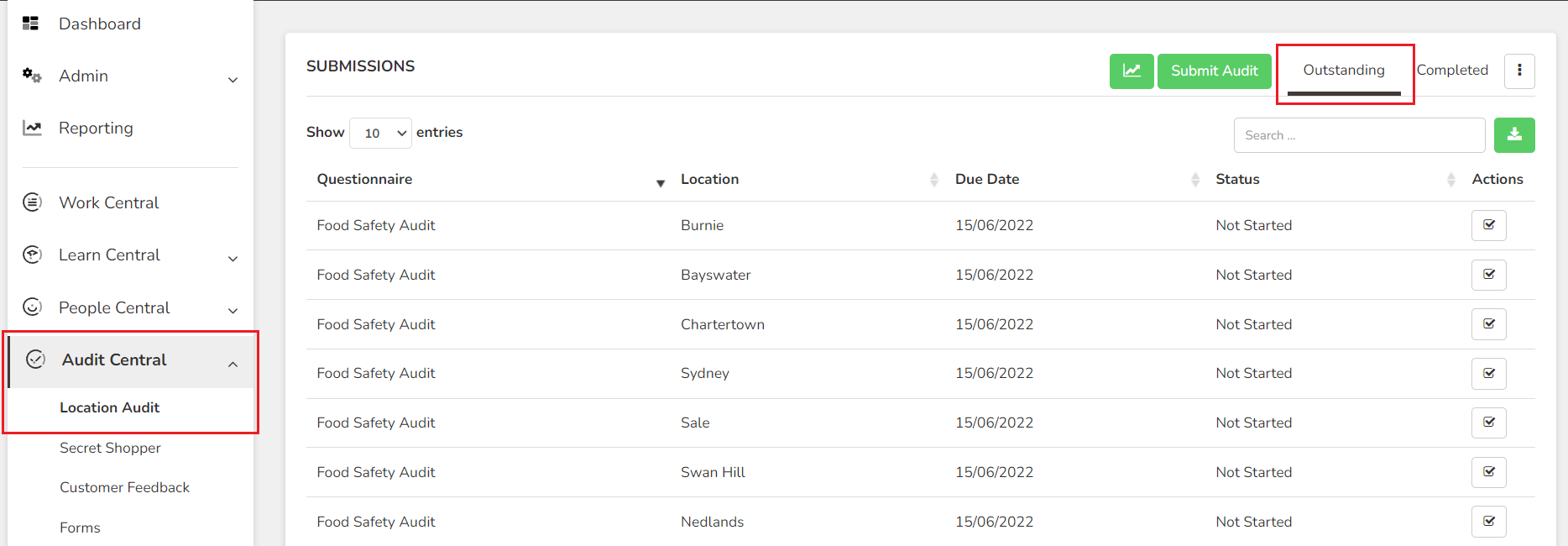Select the Outstanding tab

pyautogui.click(x=1344, y=71)
